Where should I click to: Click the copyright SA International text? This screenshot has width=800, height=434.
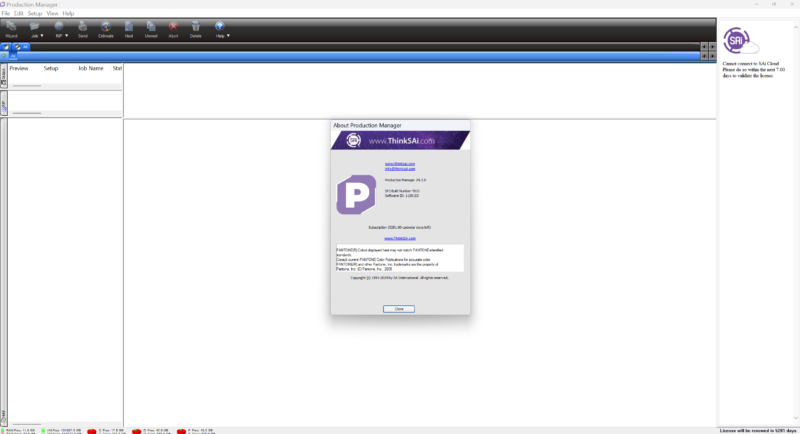(399, 278)
